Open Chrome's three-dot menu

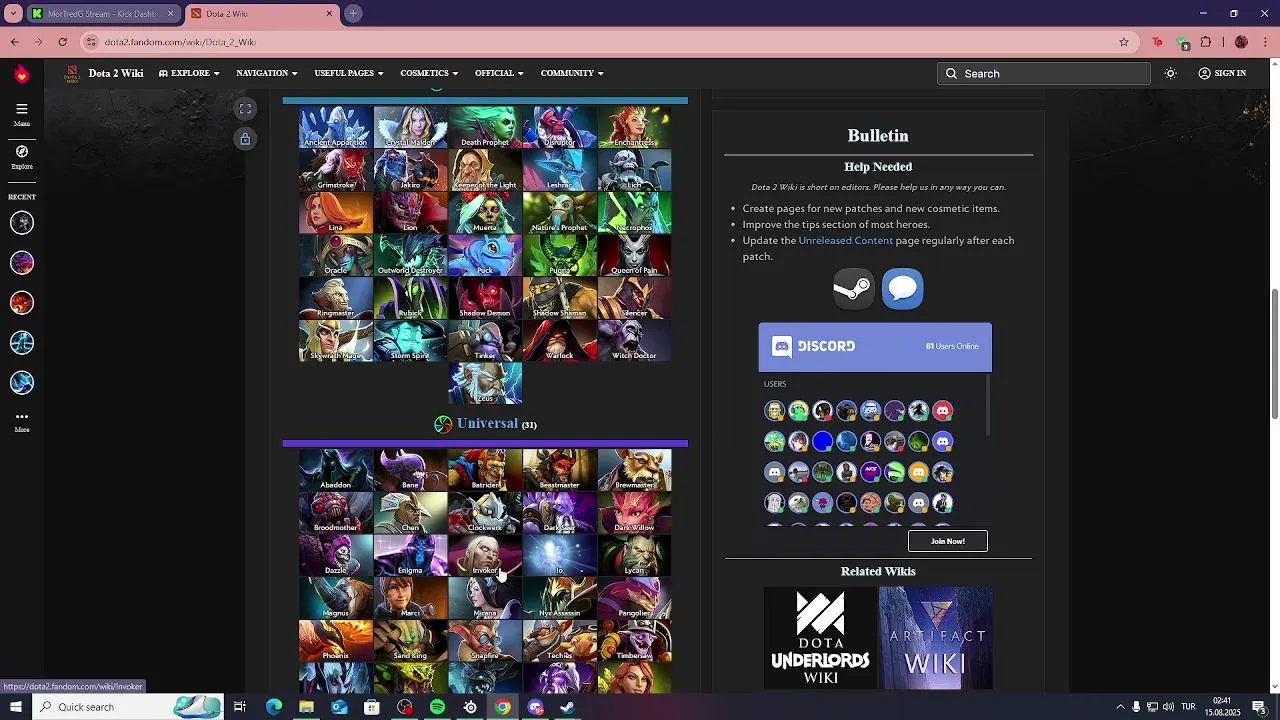click(x=1265, y=42)
